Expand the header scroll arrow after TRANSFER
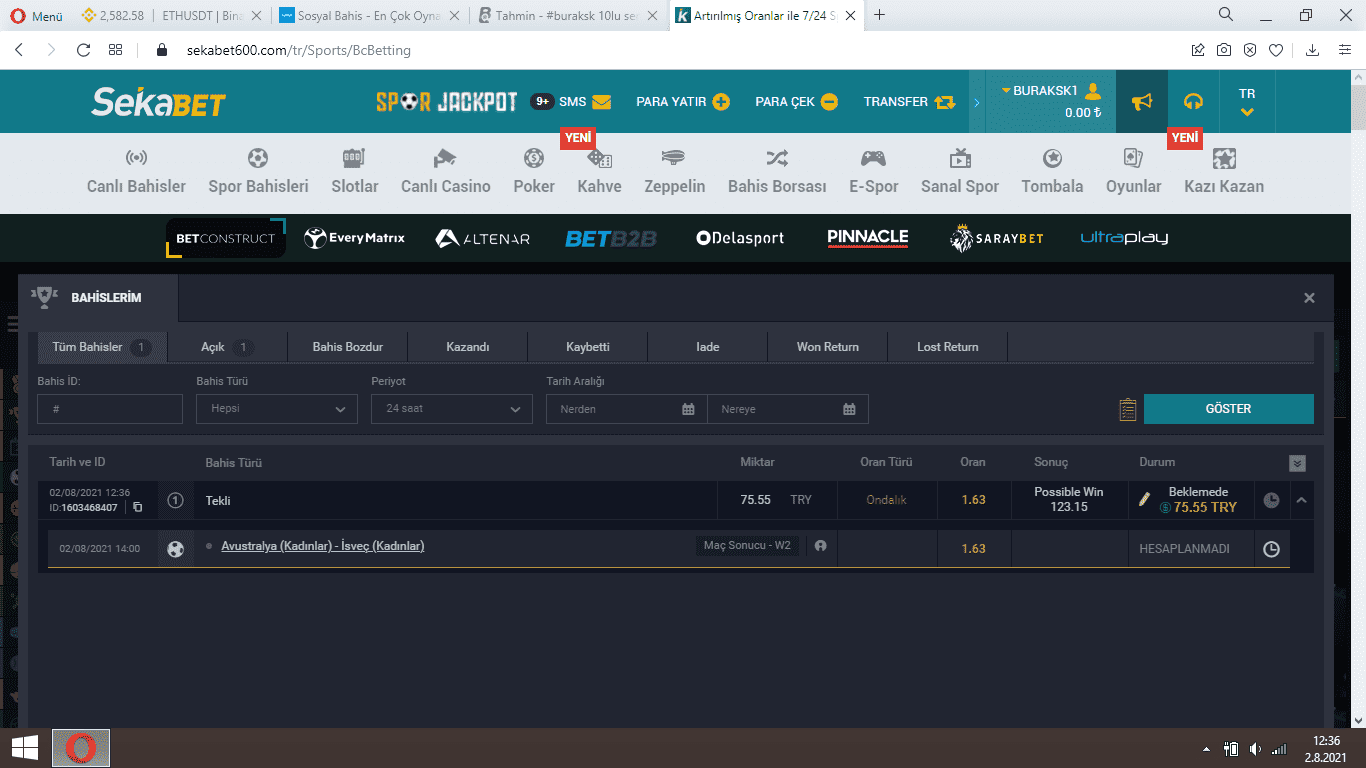This screenshot has height=768, width=1366. (x=976, y=102)
